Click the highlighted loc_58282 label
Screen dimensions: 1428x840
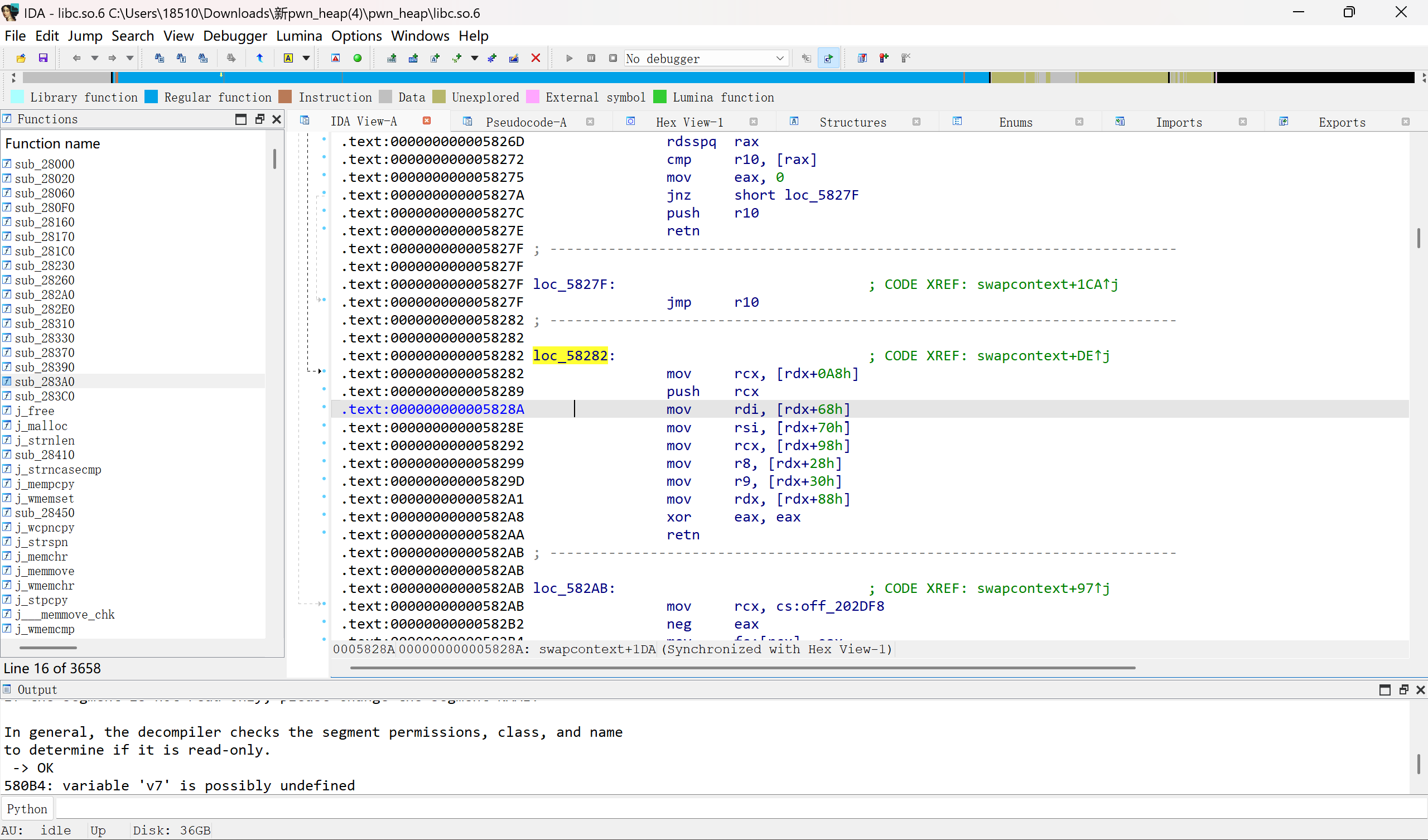pos(570,355)
